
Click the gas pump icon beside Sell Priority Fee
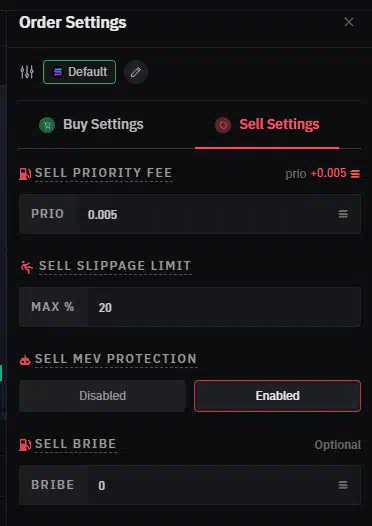[25, 174]
